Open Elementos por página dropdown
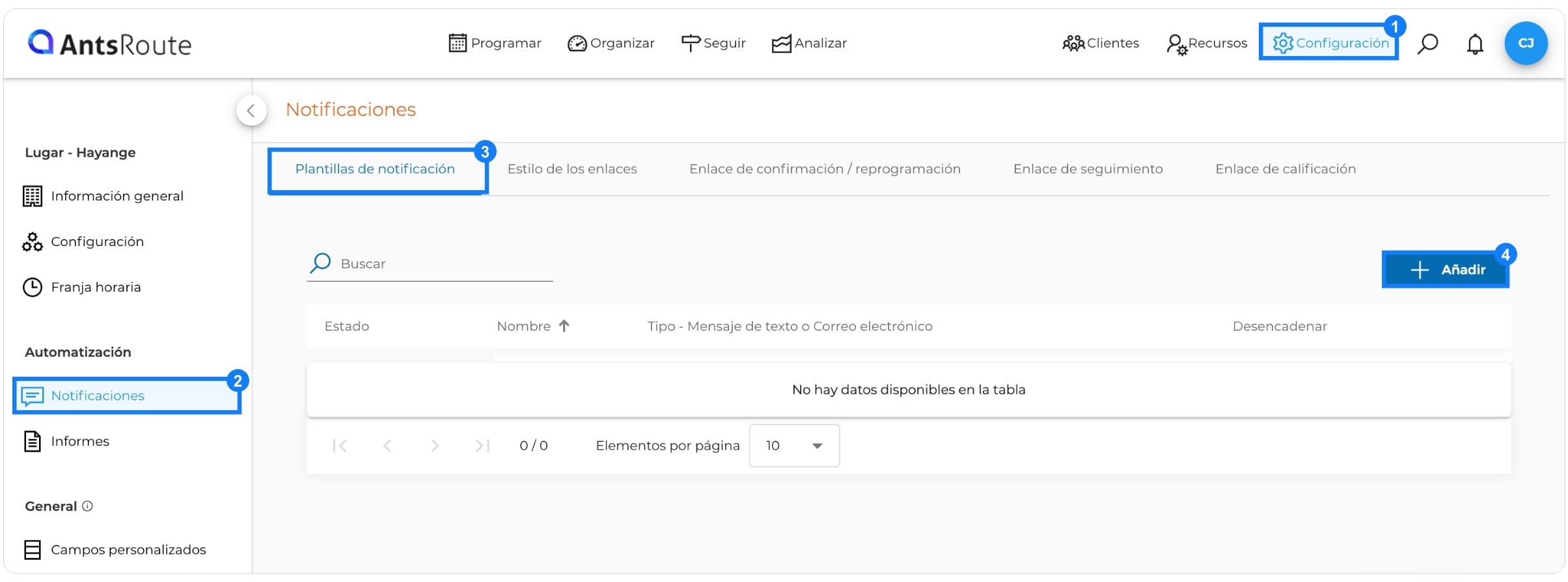 tap(794, 446)
